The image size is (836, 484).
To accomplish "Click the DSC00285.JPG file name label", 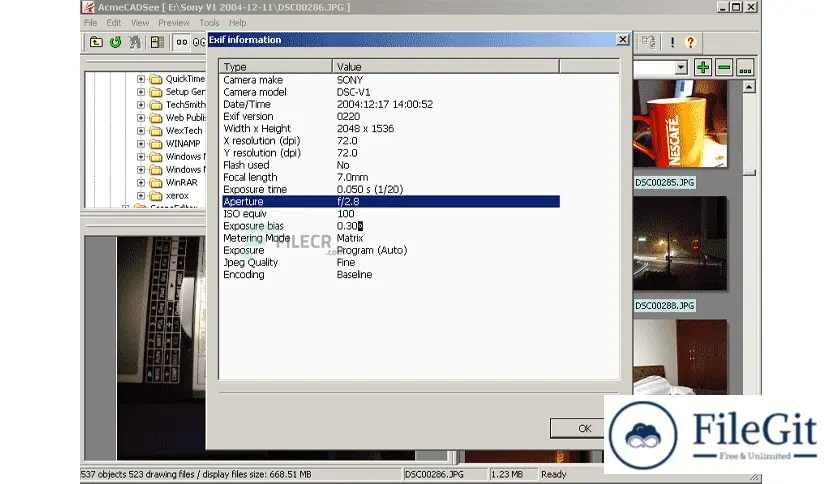I will (664, 182).
